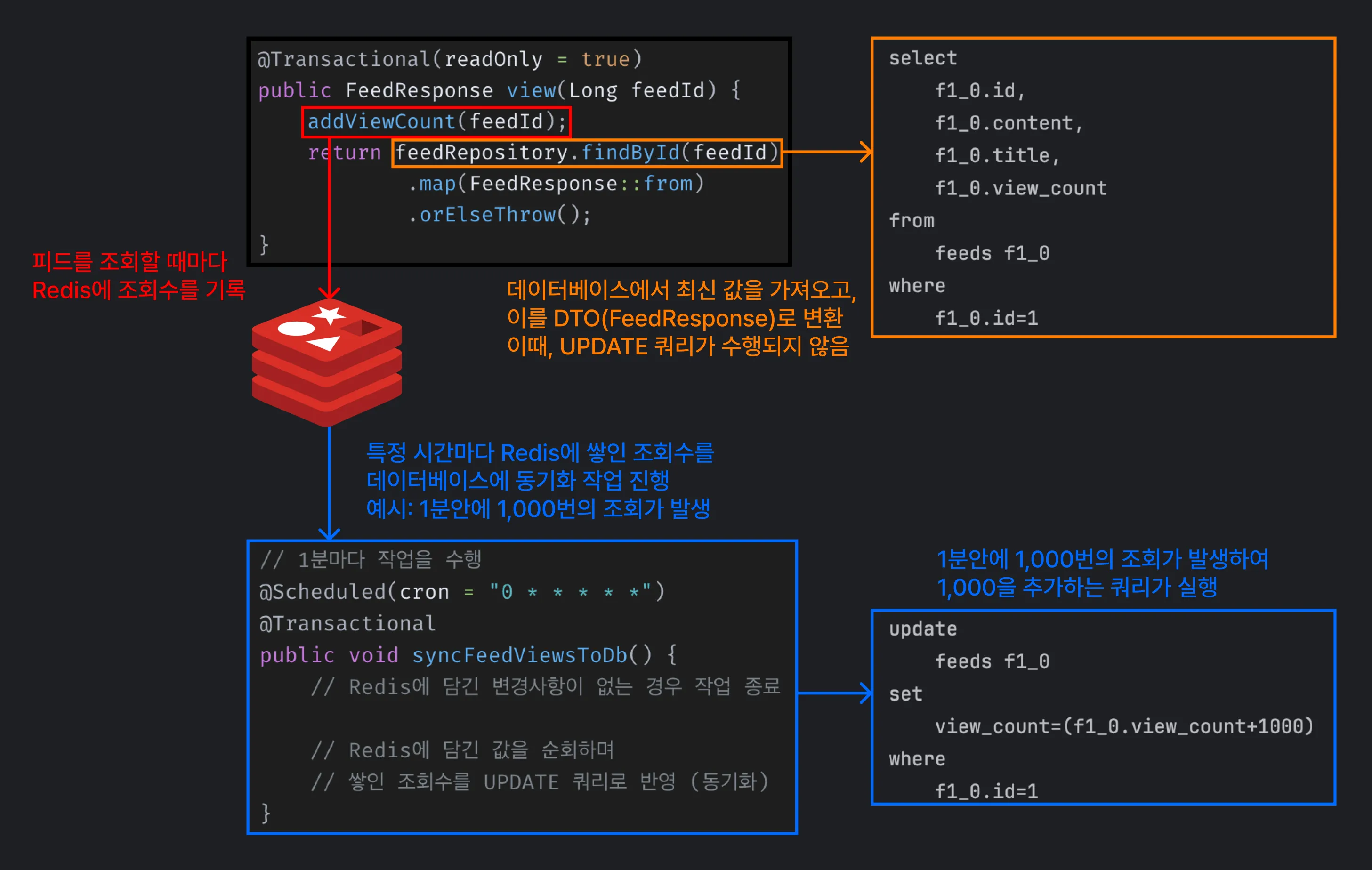Click the orange arrowhead pointing to select query
The image size is (1372, 870).
pos(865,152)
